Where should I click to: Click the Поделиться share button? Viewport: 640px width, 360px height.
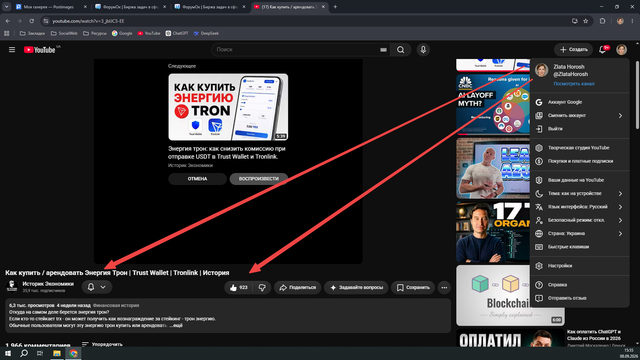click(298, 288)
